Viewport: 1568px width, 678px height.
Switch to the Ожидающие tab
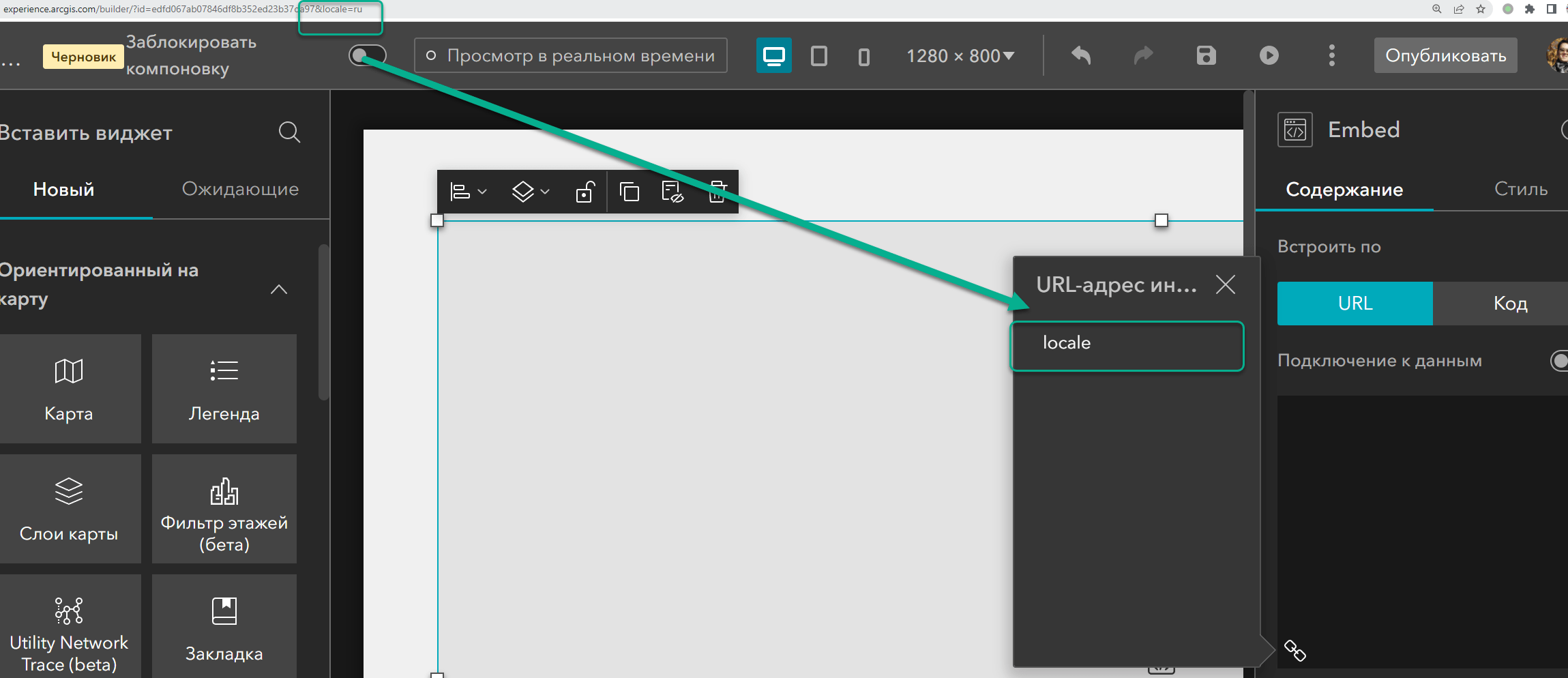(240, 189)
